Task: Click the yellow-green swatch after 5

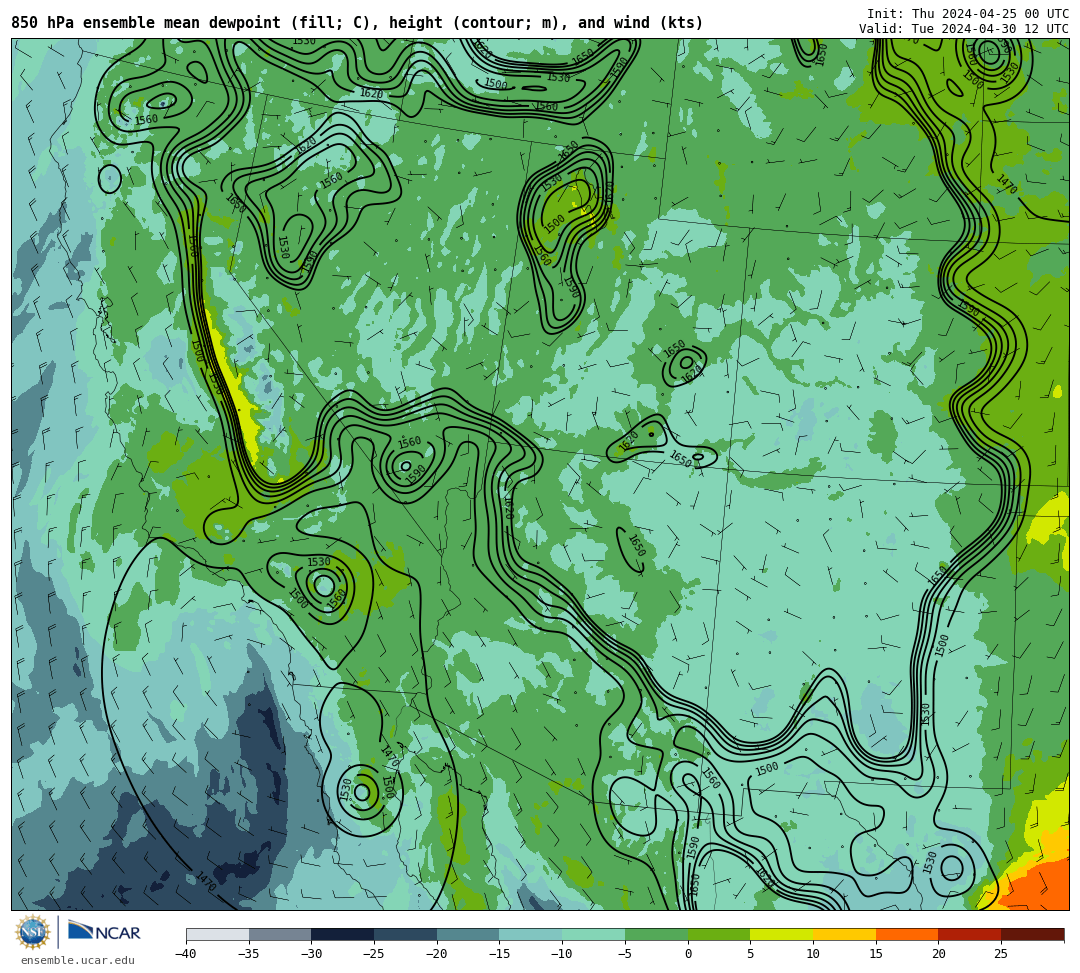Action: pos(782,934)
